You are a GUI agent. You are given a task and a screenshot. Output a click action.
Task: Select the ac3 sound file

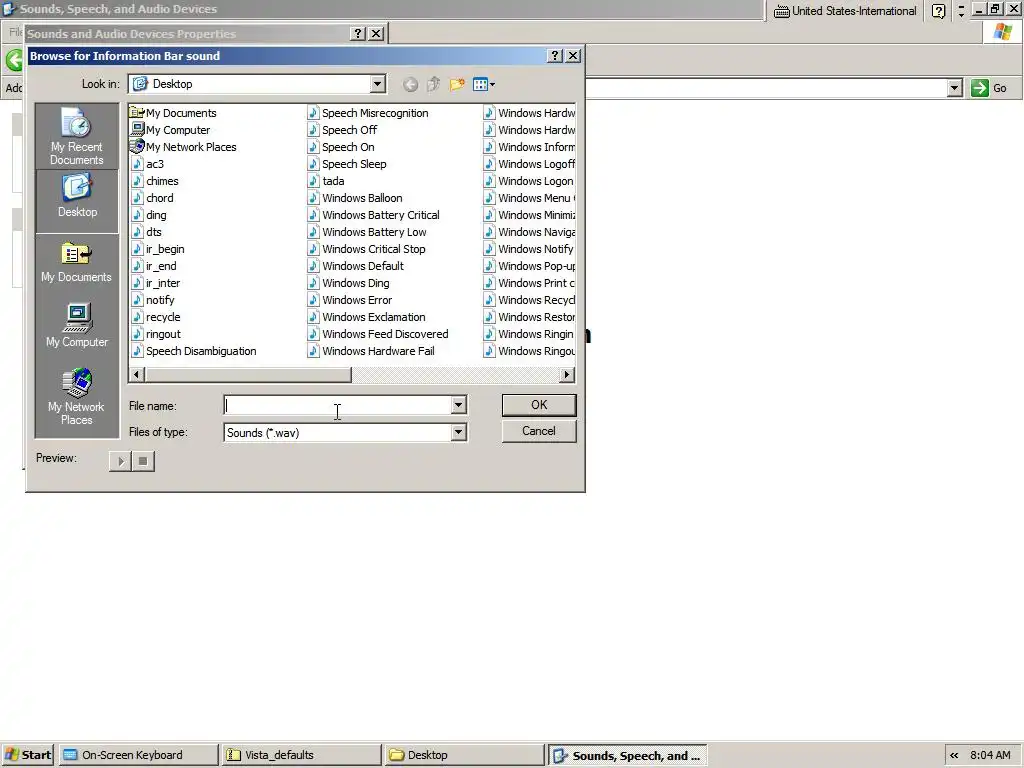[x=147, y=164]
